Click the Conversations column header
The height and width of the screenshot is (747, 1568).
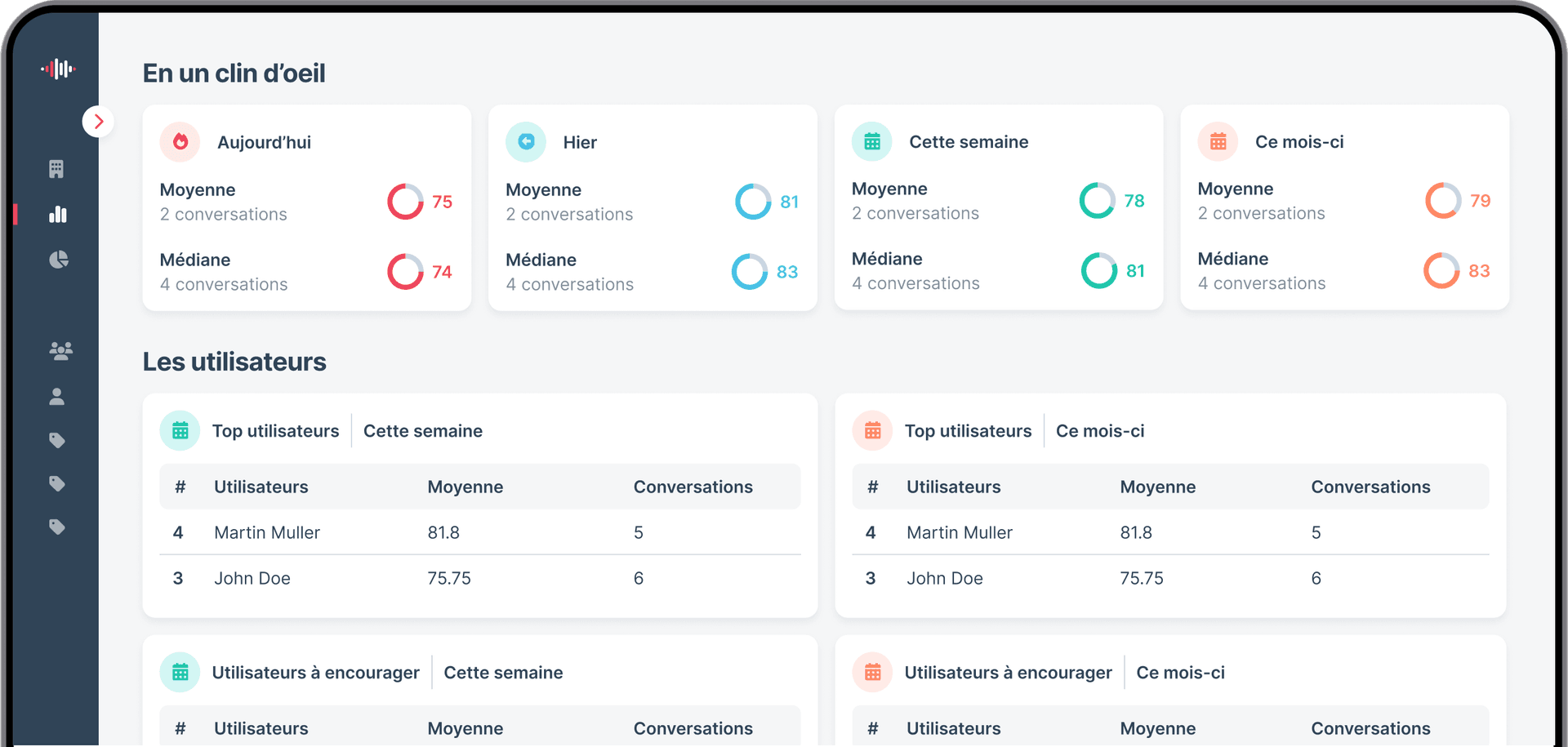click(693, 487)
